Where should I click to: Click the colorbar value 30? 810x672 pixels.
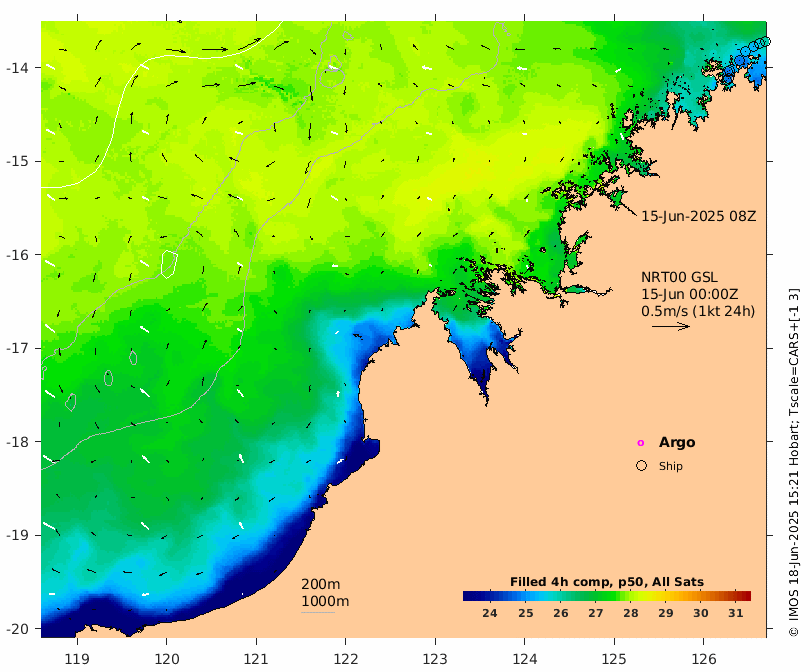point(700,613)
